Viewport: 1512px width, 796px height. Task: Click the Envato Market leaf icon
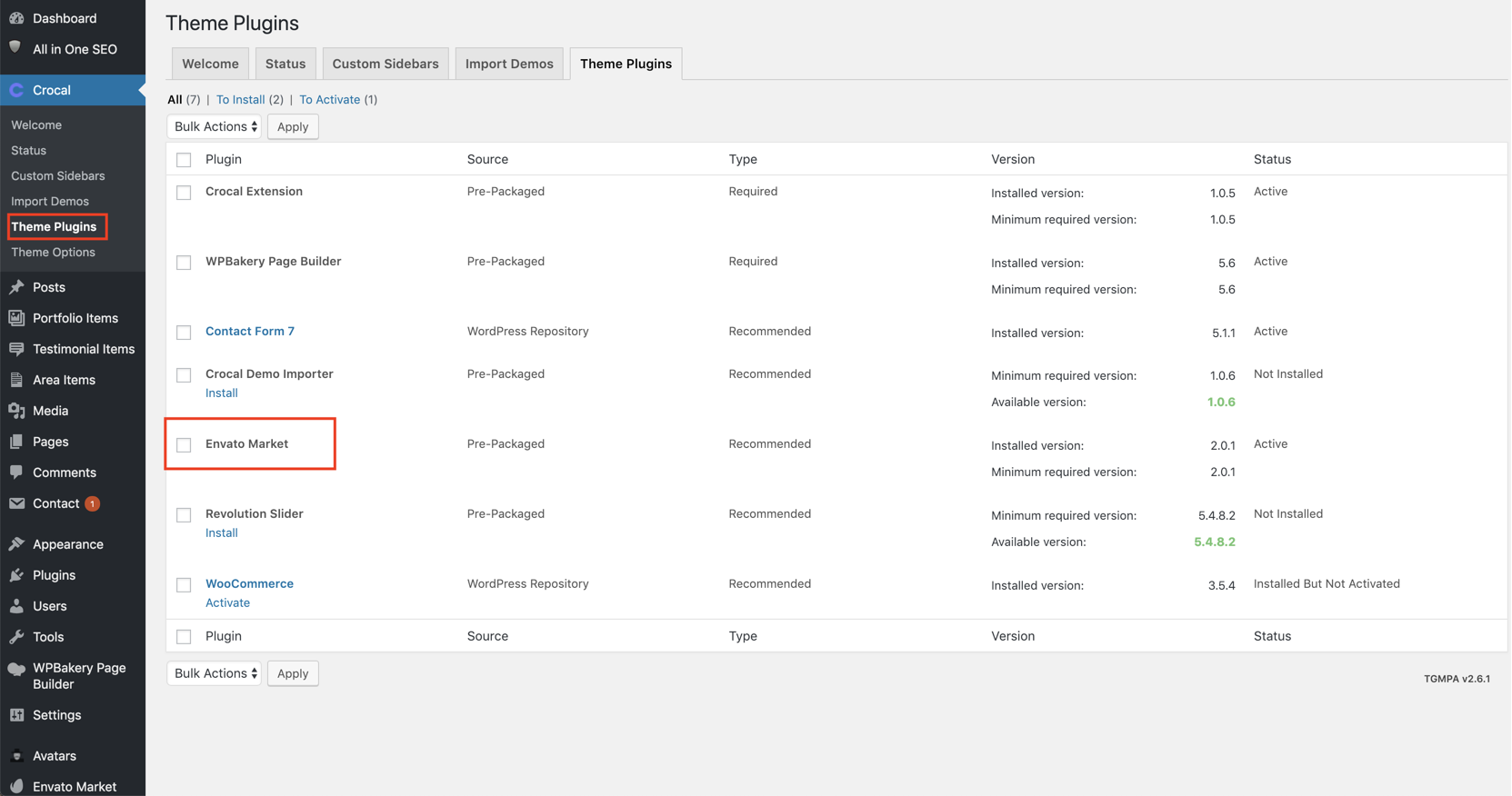[x=16, y=787]
